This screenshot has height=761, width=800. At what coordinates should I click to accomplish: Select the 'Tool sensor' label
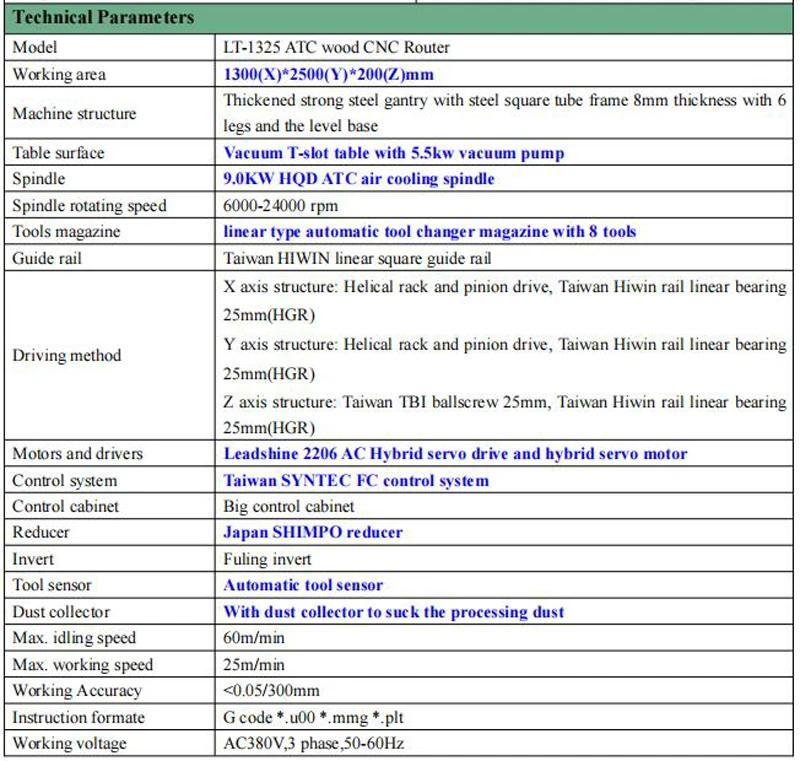[52, 585]
